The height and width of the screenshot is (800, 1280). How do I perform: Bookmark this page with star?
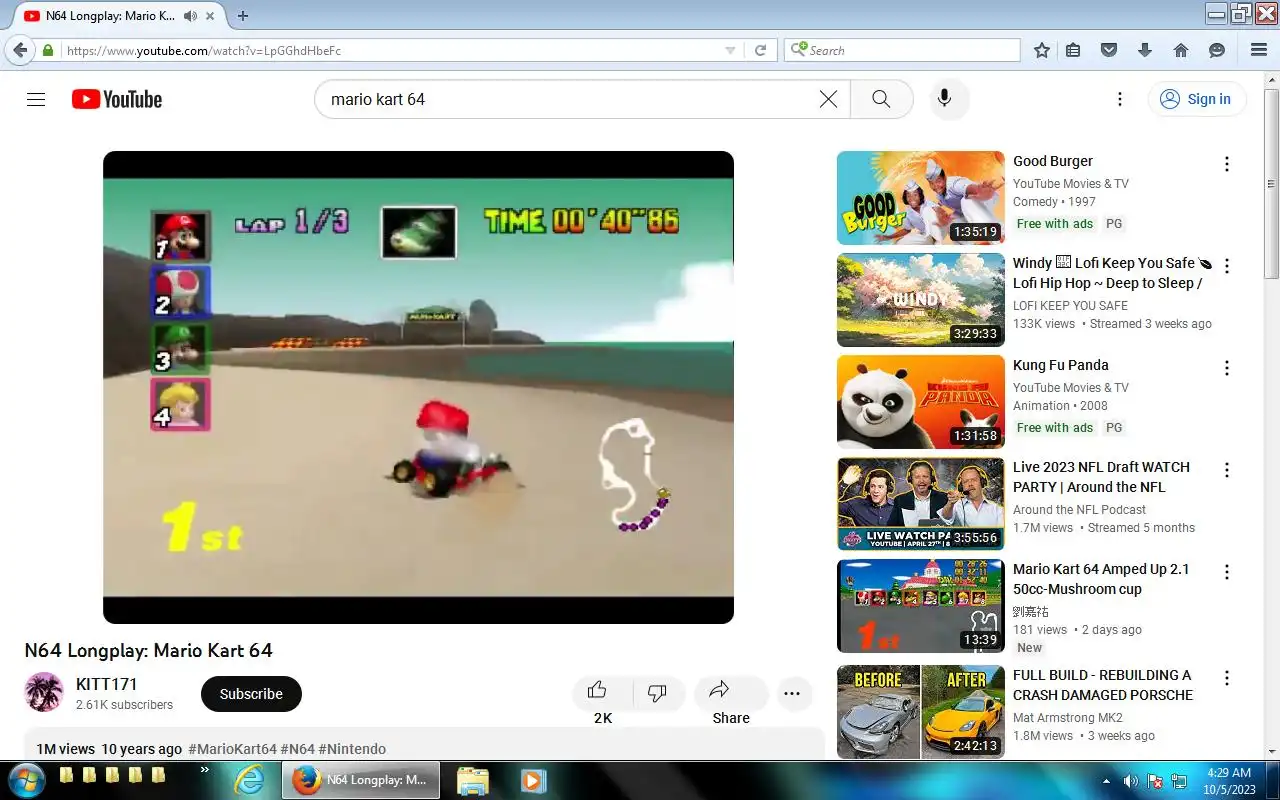click(x=1042, y=50)
